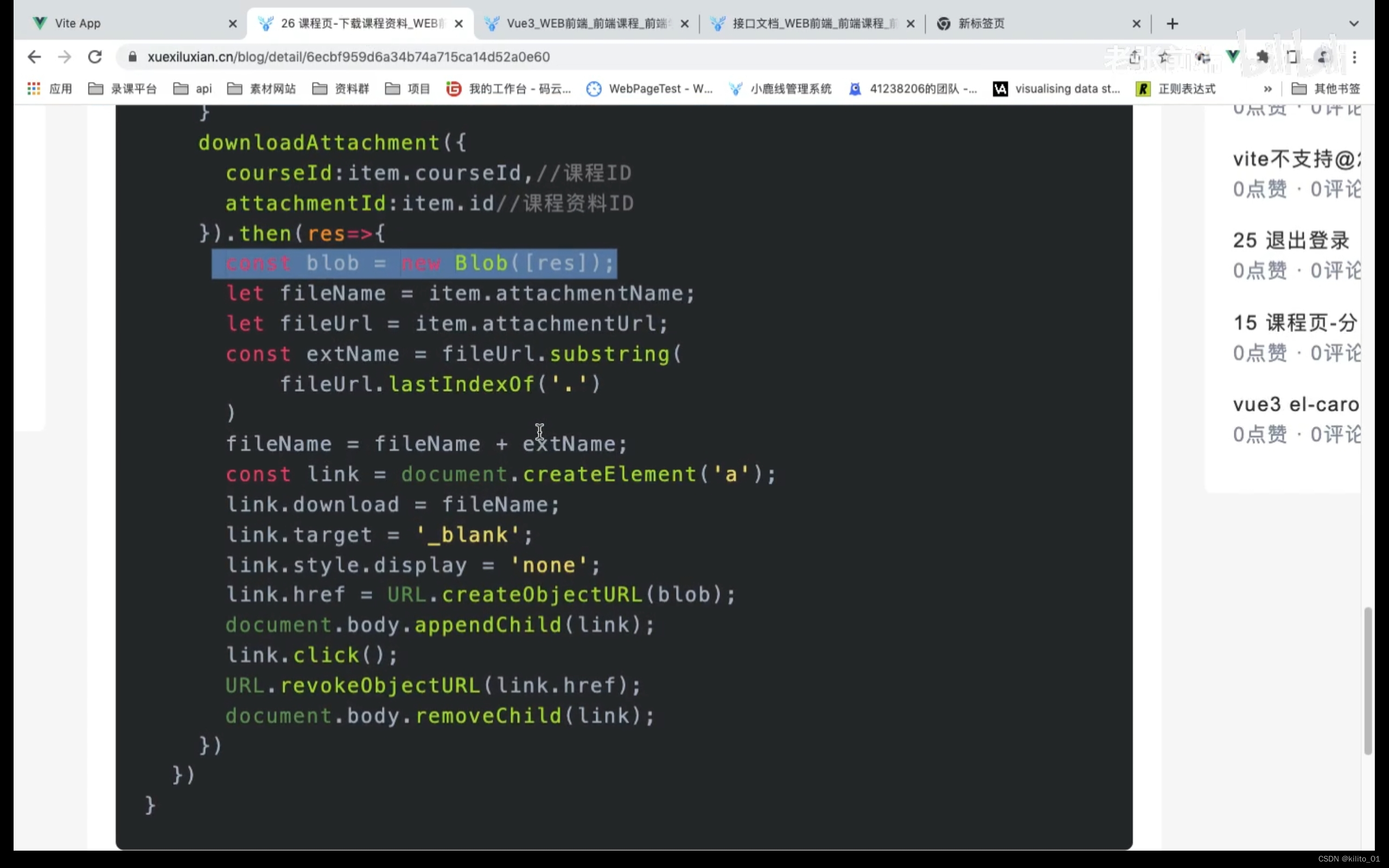Close the 接口文档 tab

click(910, 23)
